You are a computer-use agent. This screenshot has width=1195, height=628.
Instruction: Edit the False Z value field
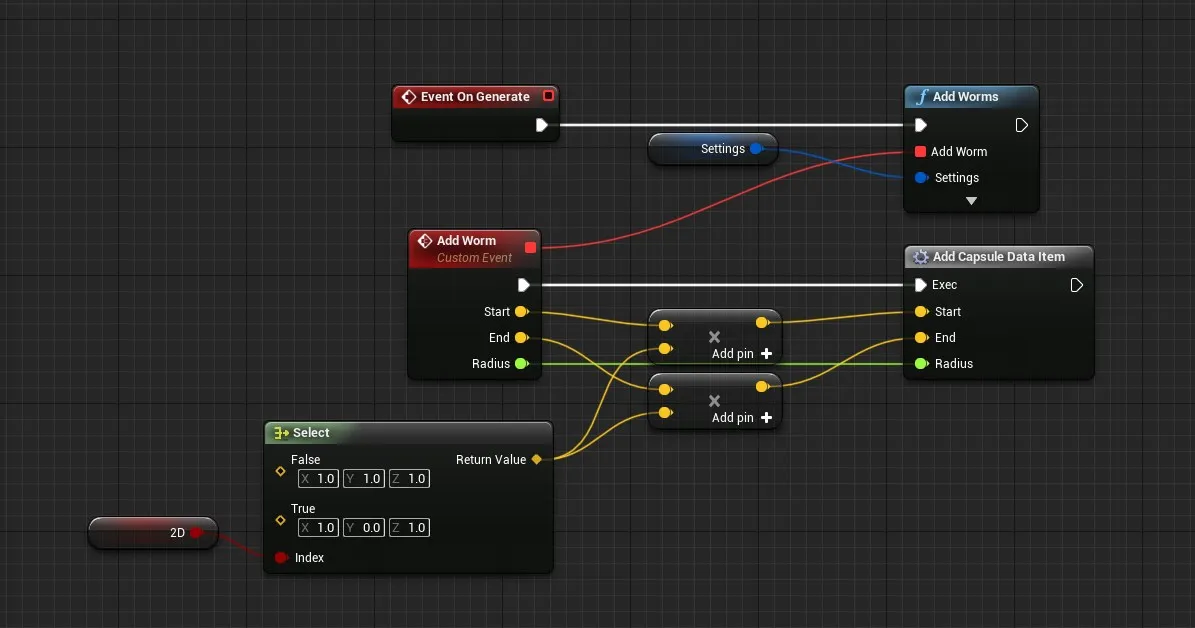416,479
